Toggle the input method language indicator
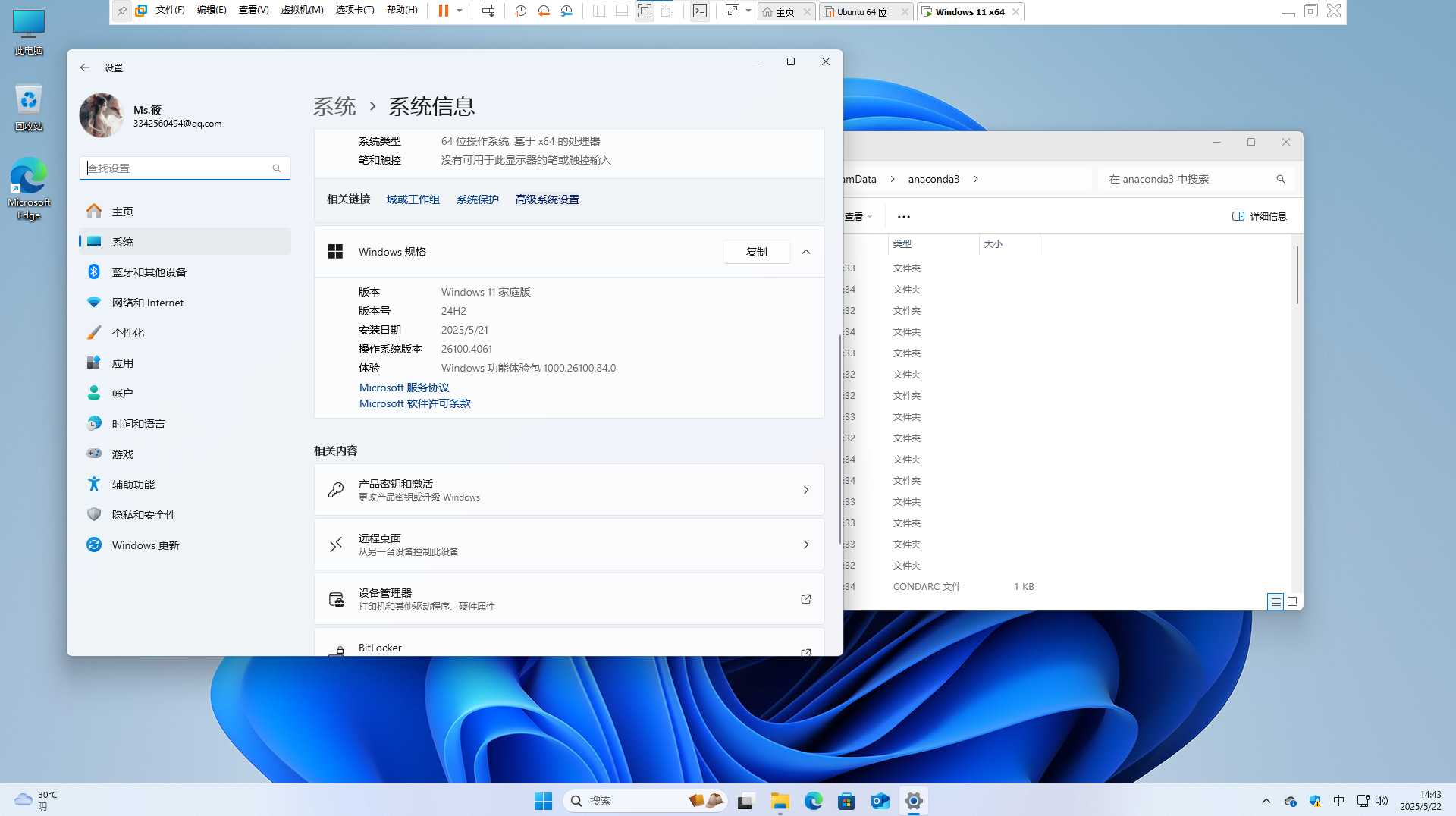 (1338, 801)
